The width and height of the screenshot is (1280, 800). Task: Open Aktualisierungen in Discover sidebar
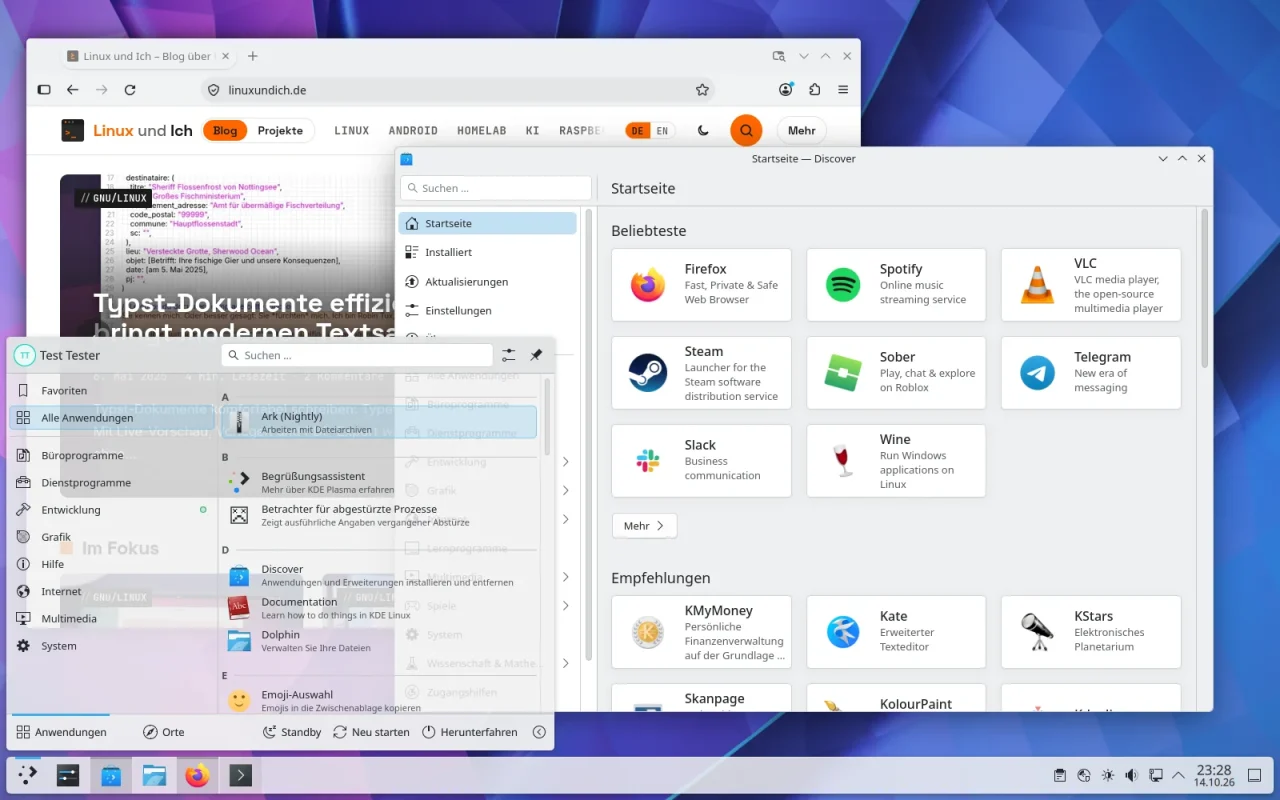pos(487,281)
